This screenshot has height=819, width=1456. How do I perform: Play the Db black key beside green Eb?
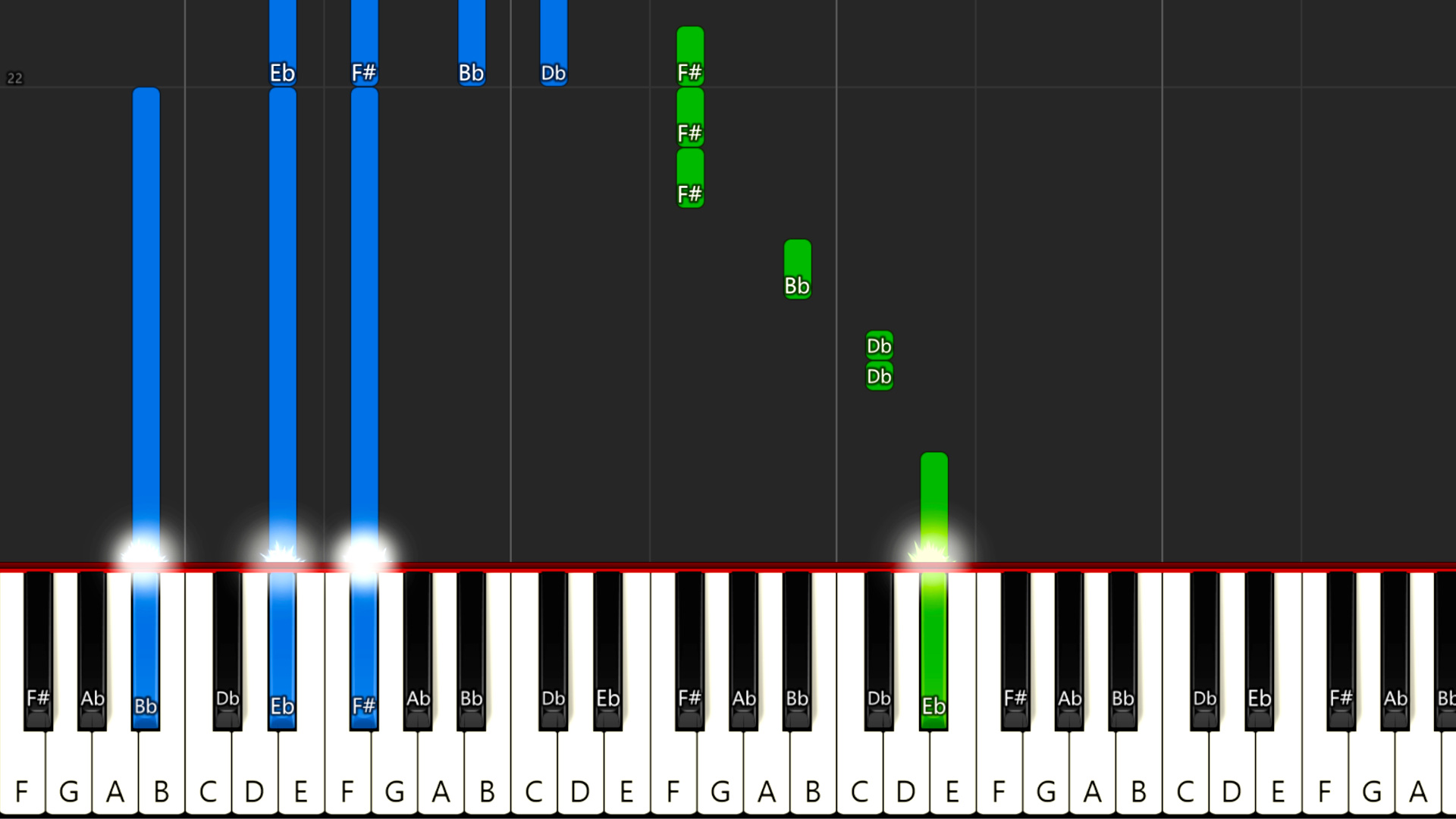tap(879, 651)
